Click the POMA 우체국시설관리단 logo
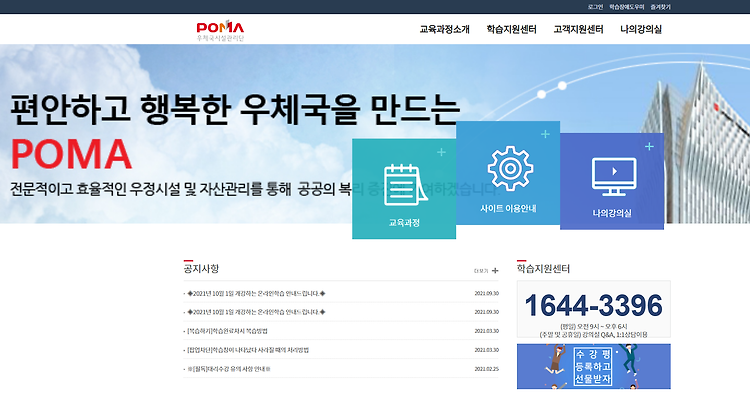Screen dimensions: 750x403 tap(220, 31)
